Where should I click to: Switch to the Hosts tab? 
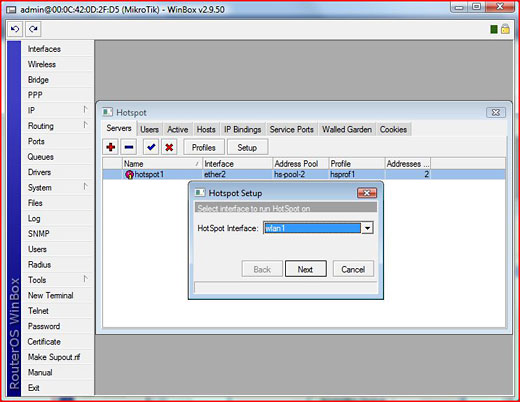tap(206, 129)
